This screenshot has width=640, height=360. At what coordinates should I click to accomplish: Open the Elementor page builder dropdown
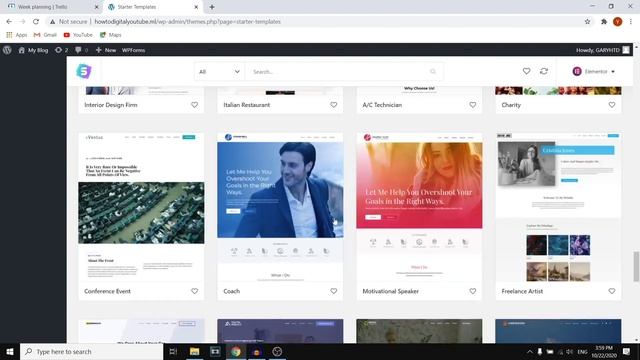pyautogui.click(x=593, y=71)
